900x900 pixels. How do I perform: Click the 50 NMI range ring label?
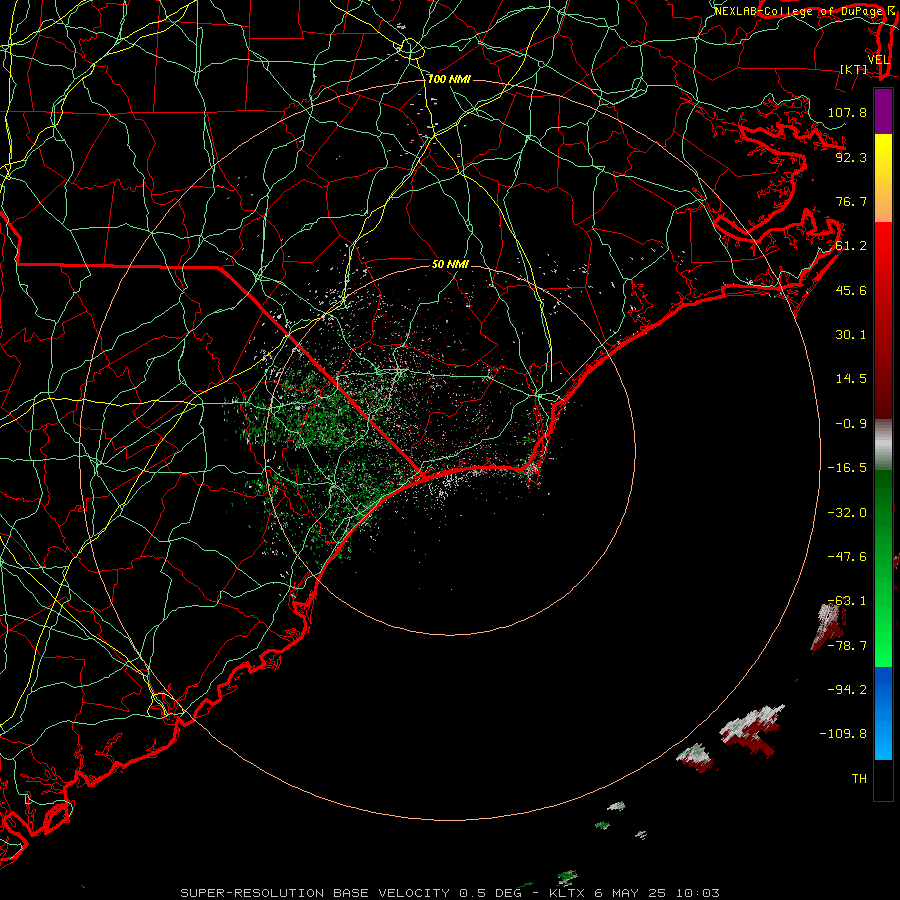pos(450,265)
